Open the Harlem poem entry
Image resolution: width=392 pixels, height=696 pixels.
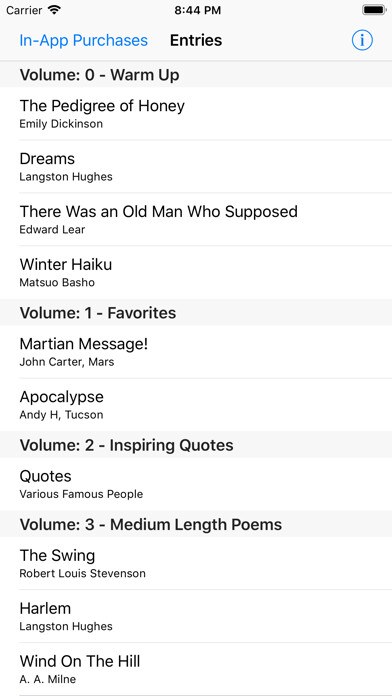coord(196,616)
